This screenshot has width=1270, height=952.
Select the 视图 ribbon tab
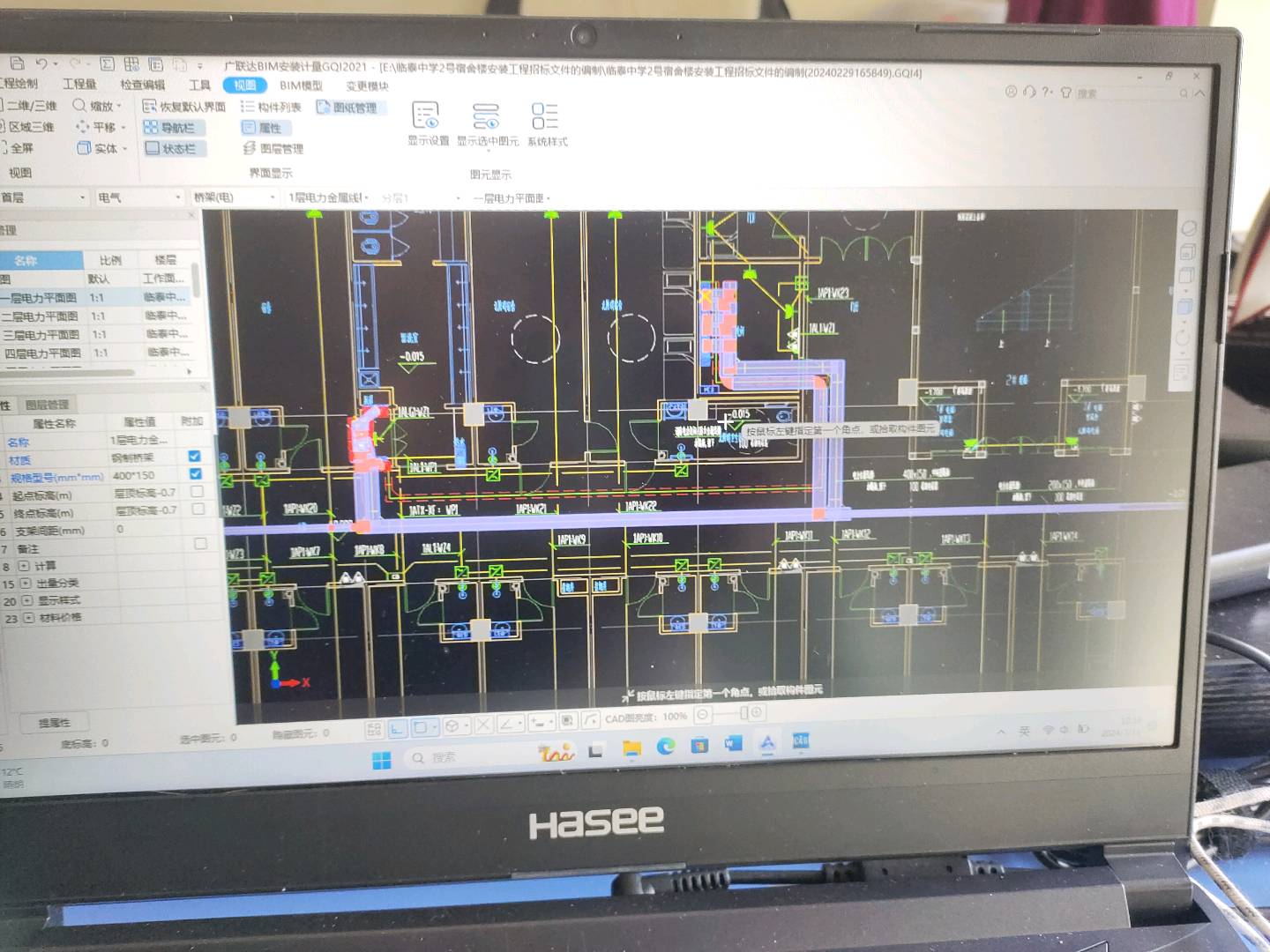245,85
